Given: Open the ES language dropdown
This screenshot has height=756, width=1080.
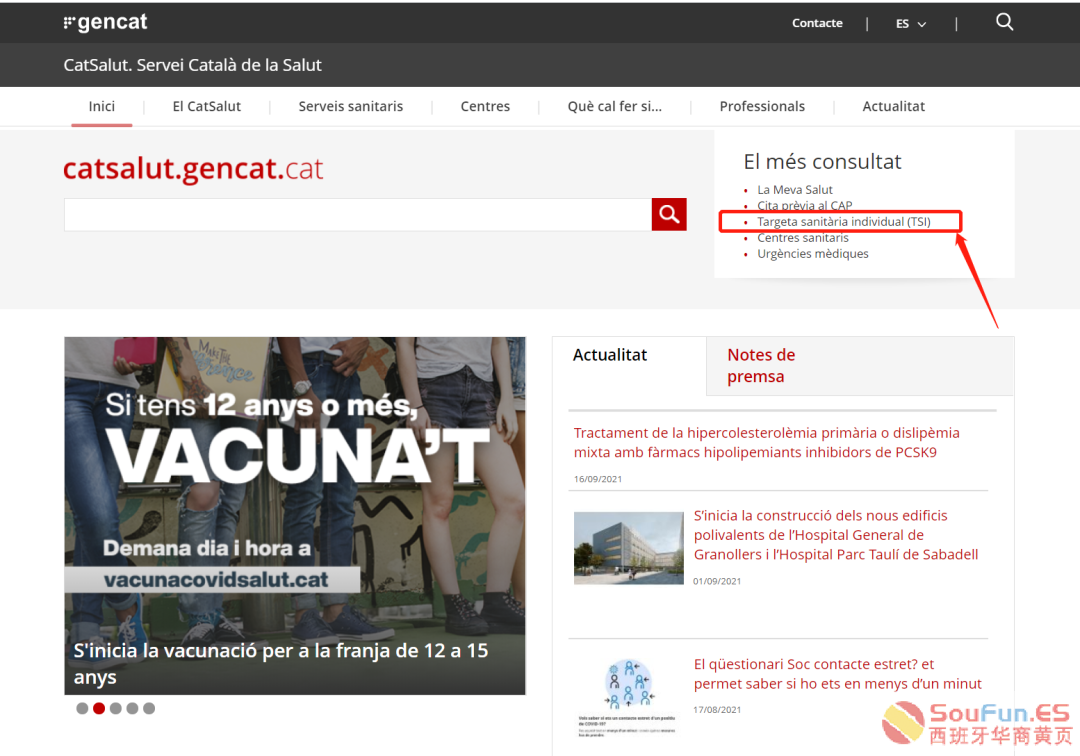Looking at the screenshot, I should click(911, 23).
